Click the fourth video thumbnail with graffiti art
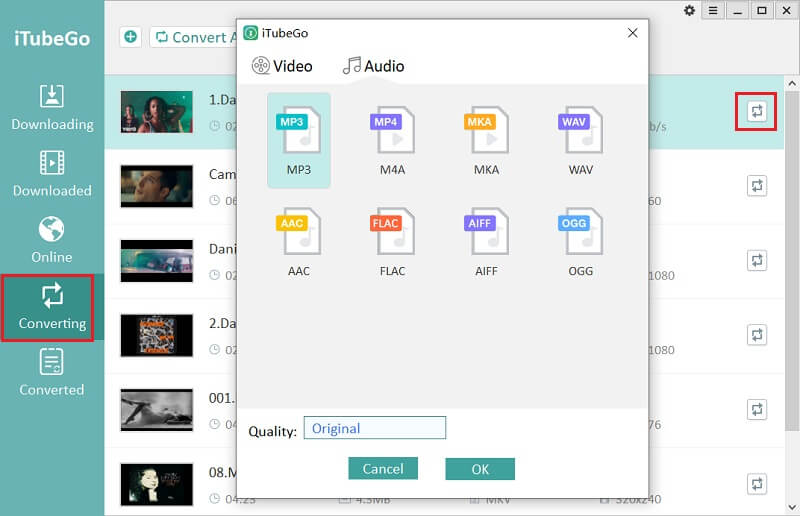 point(157,335)
